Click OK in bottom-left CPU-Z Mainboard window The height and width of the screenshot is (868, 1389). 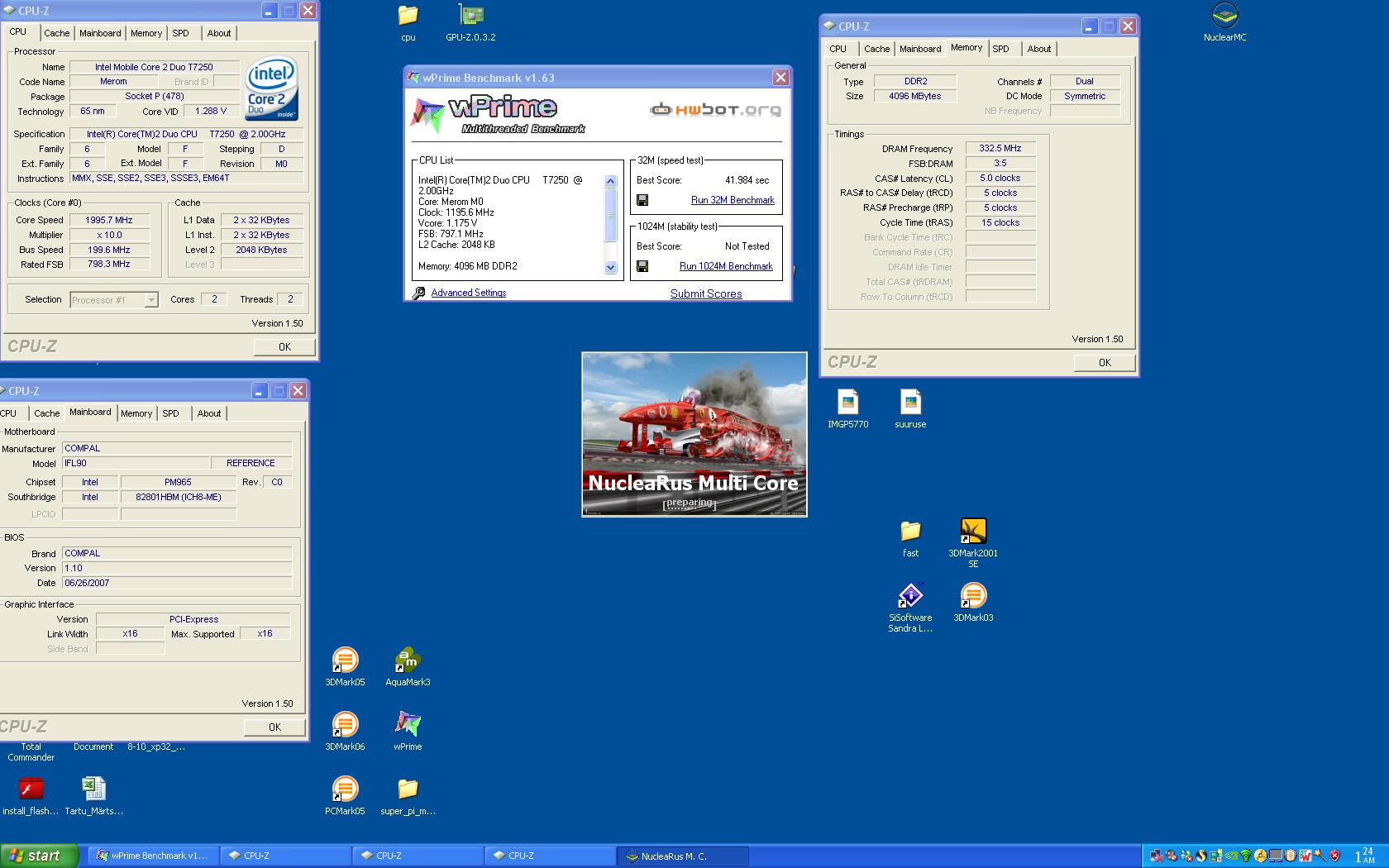[274, 727]
